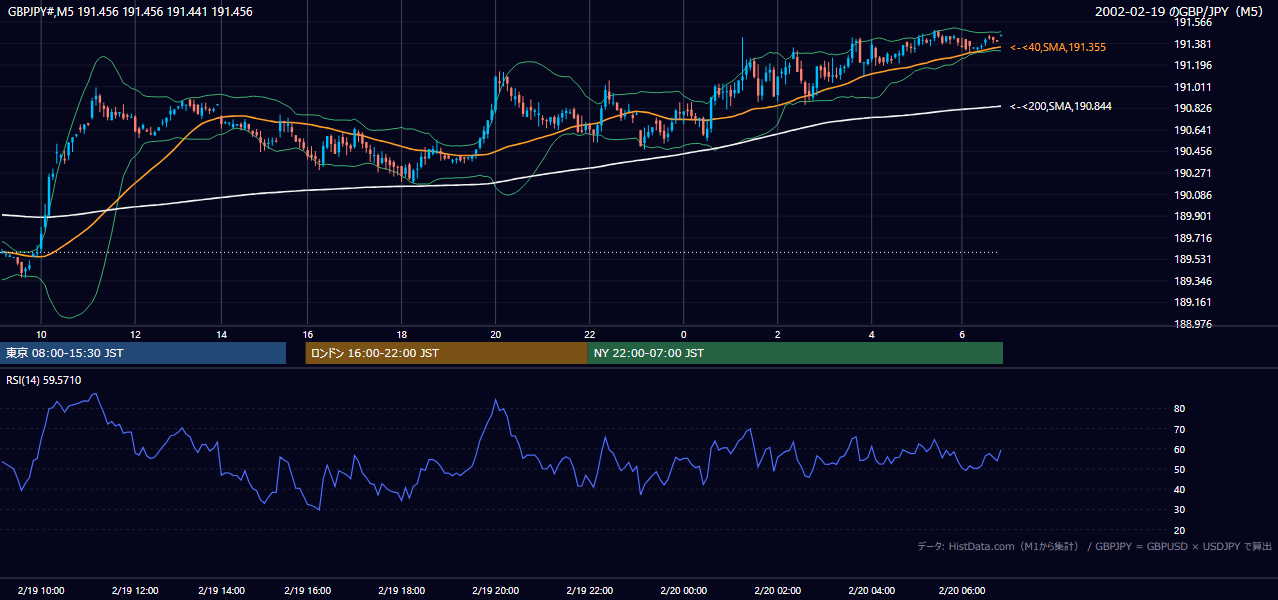Click hour label 22 under price chart
This screenshot has width=1278, height=600.
pyautogui.click(x=590, y=335)
